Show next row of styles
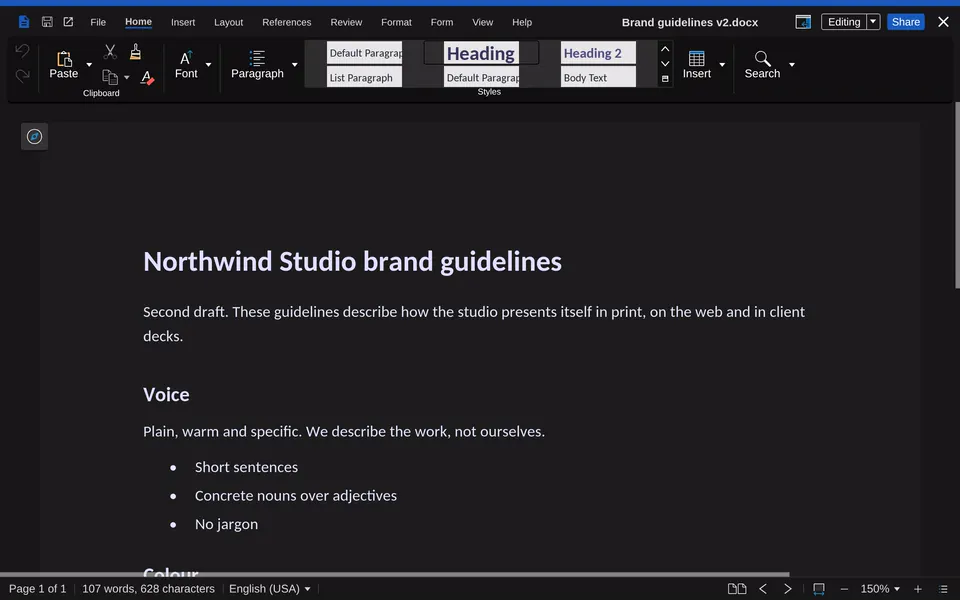The image size is (960, 600). point(666,64)
